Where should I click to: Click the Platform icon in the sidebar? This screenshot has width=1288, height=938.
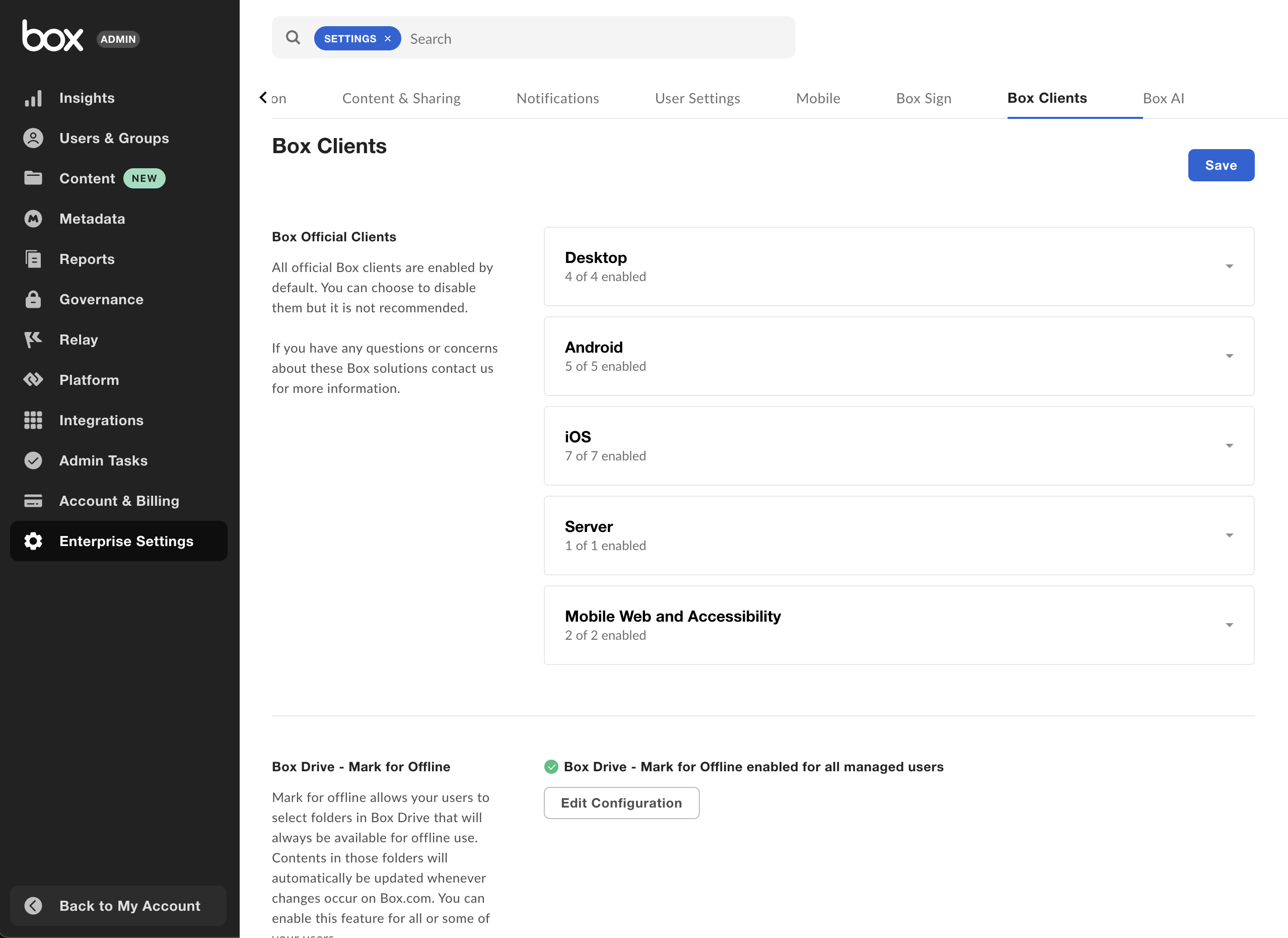click(x=33, y=379)
